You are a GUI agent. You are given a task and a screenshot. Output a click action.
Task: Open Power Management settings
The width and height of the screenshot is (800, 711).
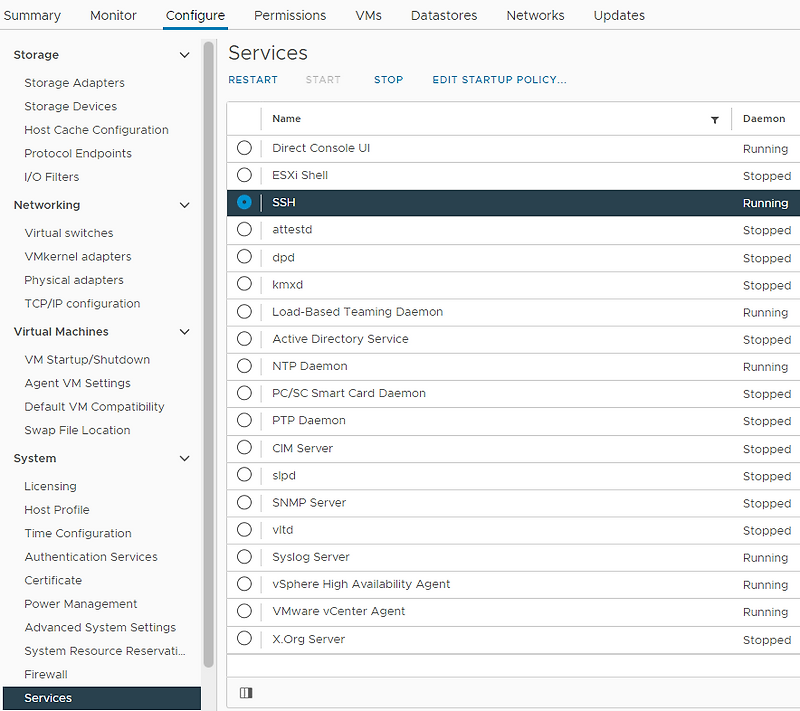coord(81,603)
